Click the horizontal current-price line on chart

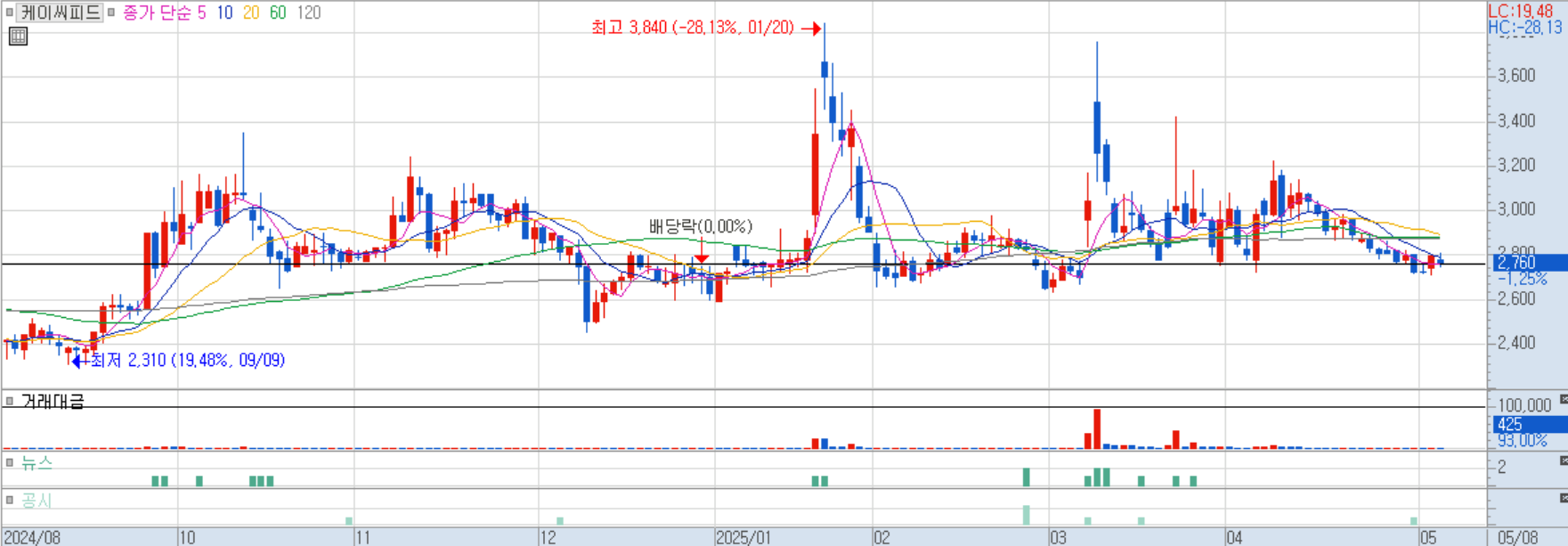[x=744, y=264]
